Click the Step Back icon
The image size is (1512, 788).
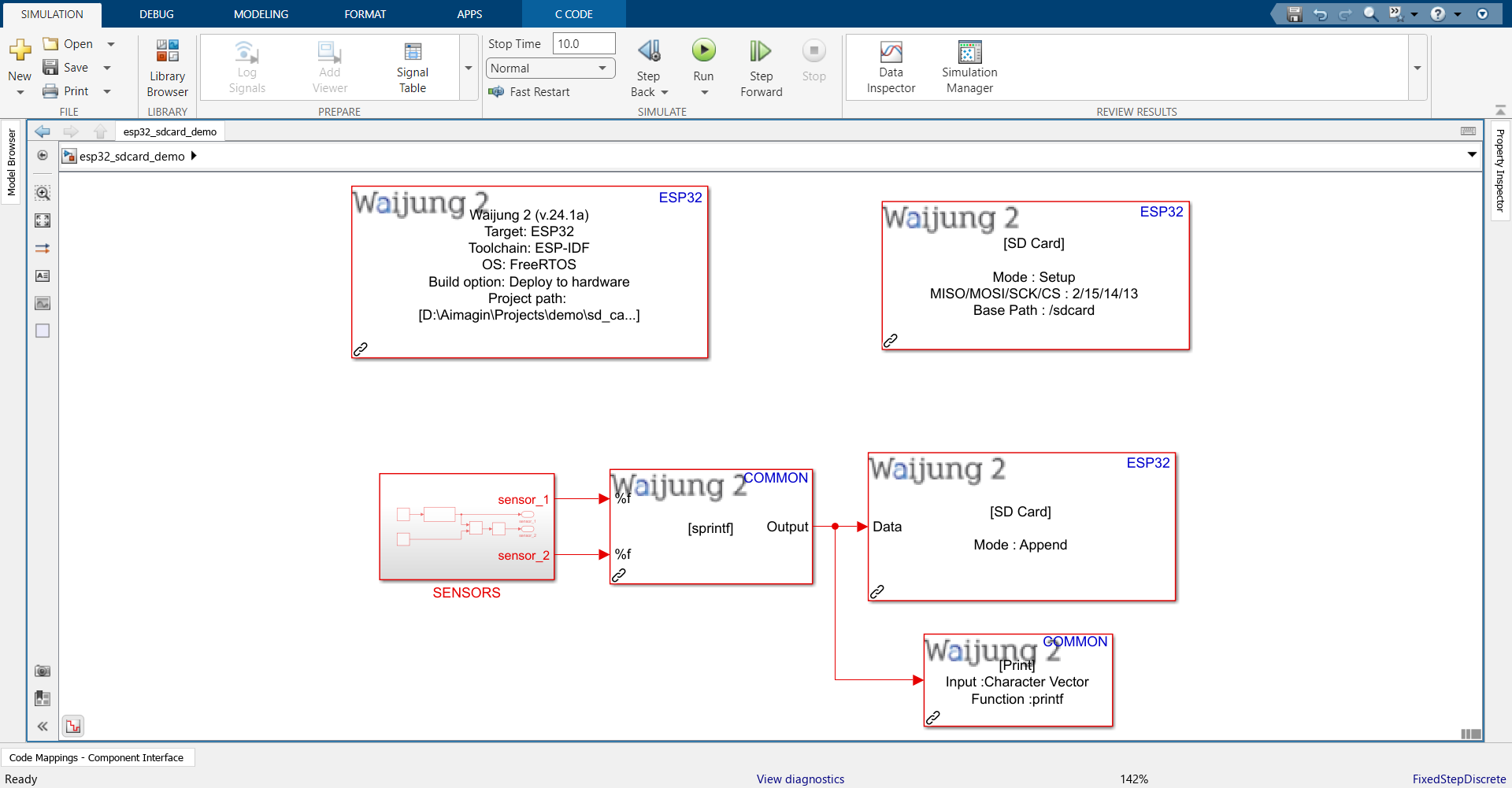click(x=649, y=52)
